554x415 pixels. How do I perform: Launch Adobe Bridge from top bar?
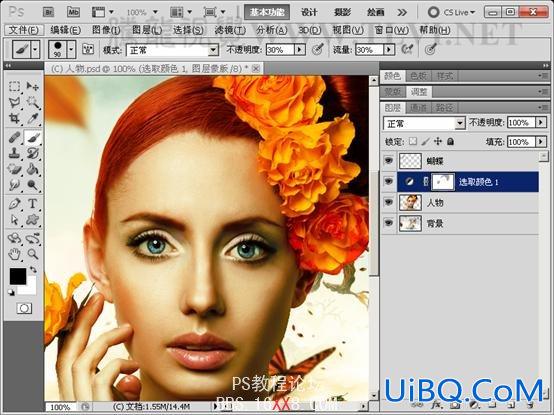[x=48, y=12]
